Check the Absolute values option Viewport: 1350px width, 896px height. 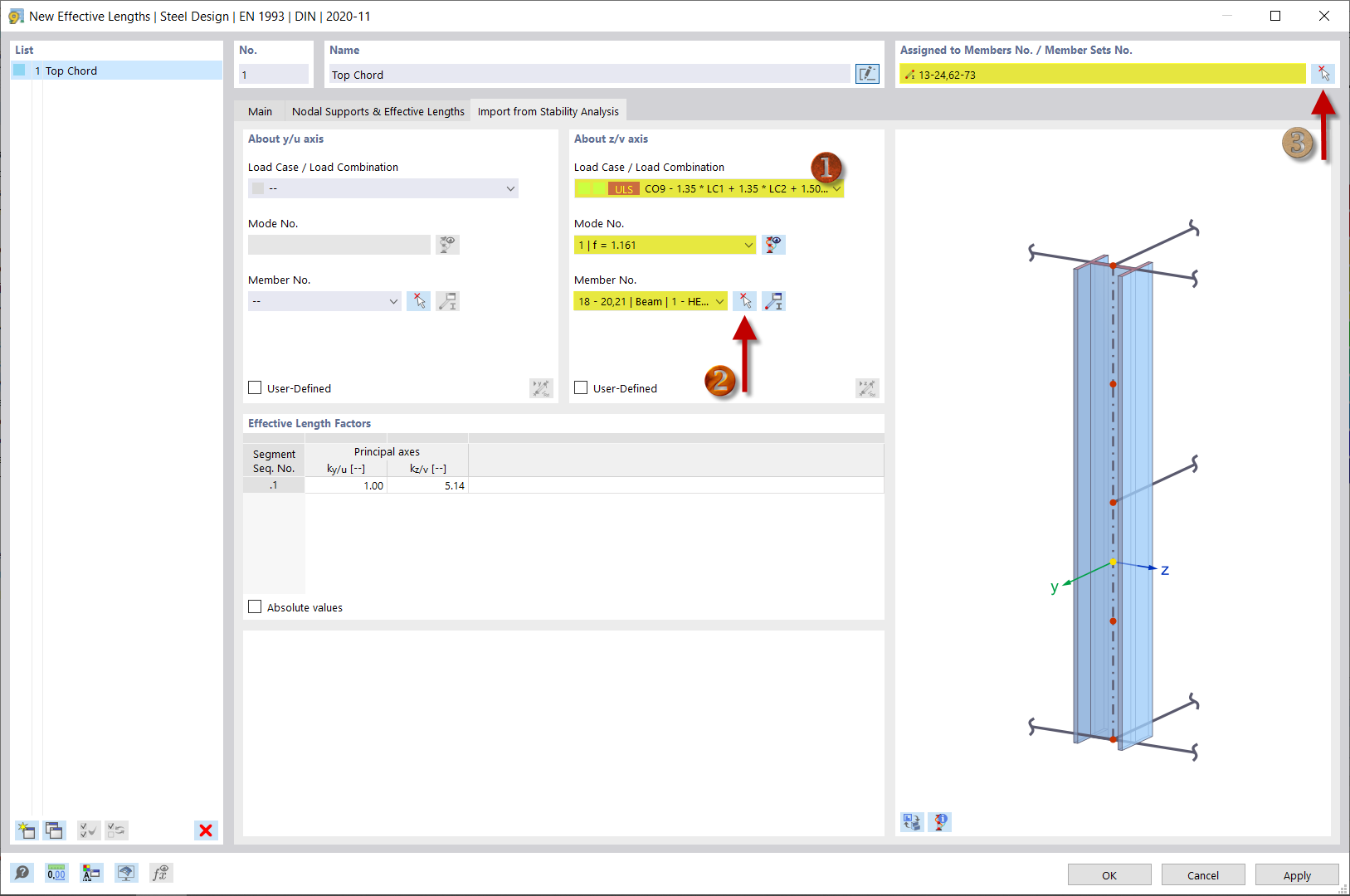(255, 606)
